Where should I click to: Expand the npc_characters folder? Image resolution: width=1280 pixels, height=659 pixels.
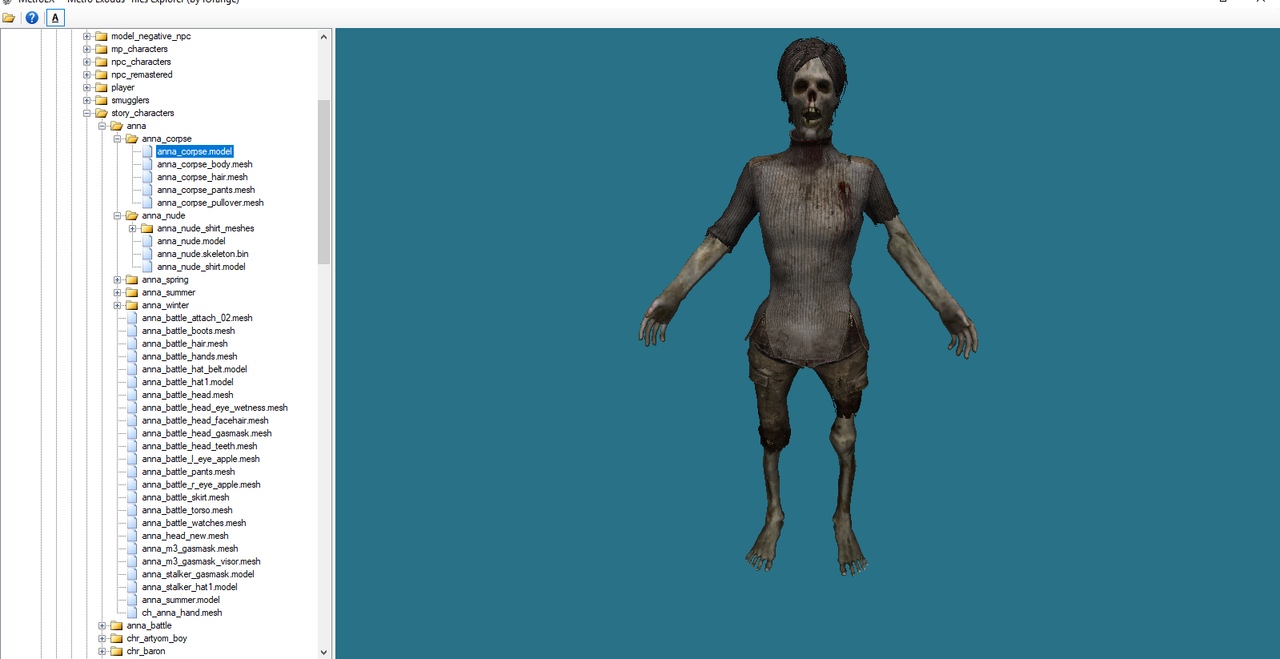[87, 62]
